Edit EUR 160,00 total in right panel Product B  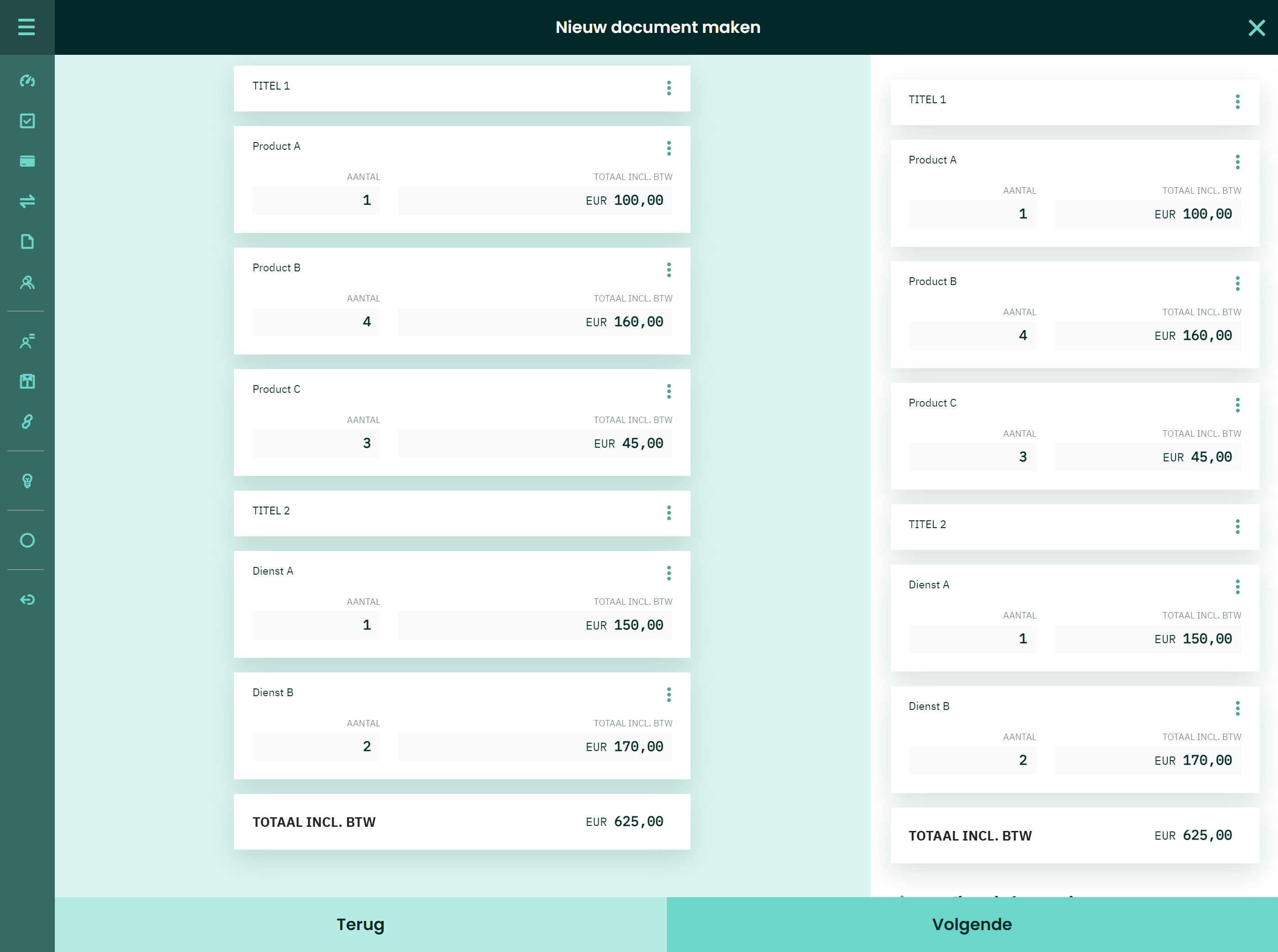(x=1148, y=335)
